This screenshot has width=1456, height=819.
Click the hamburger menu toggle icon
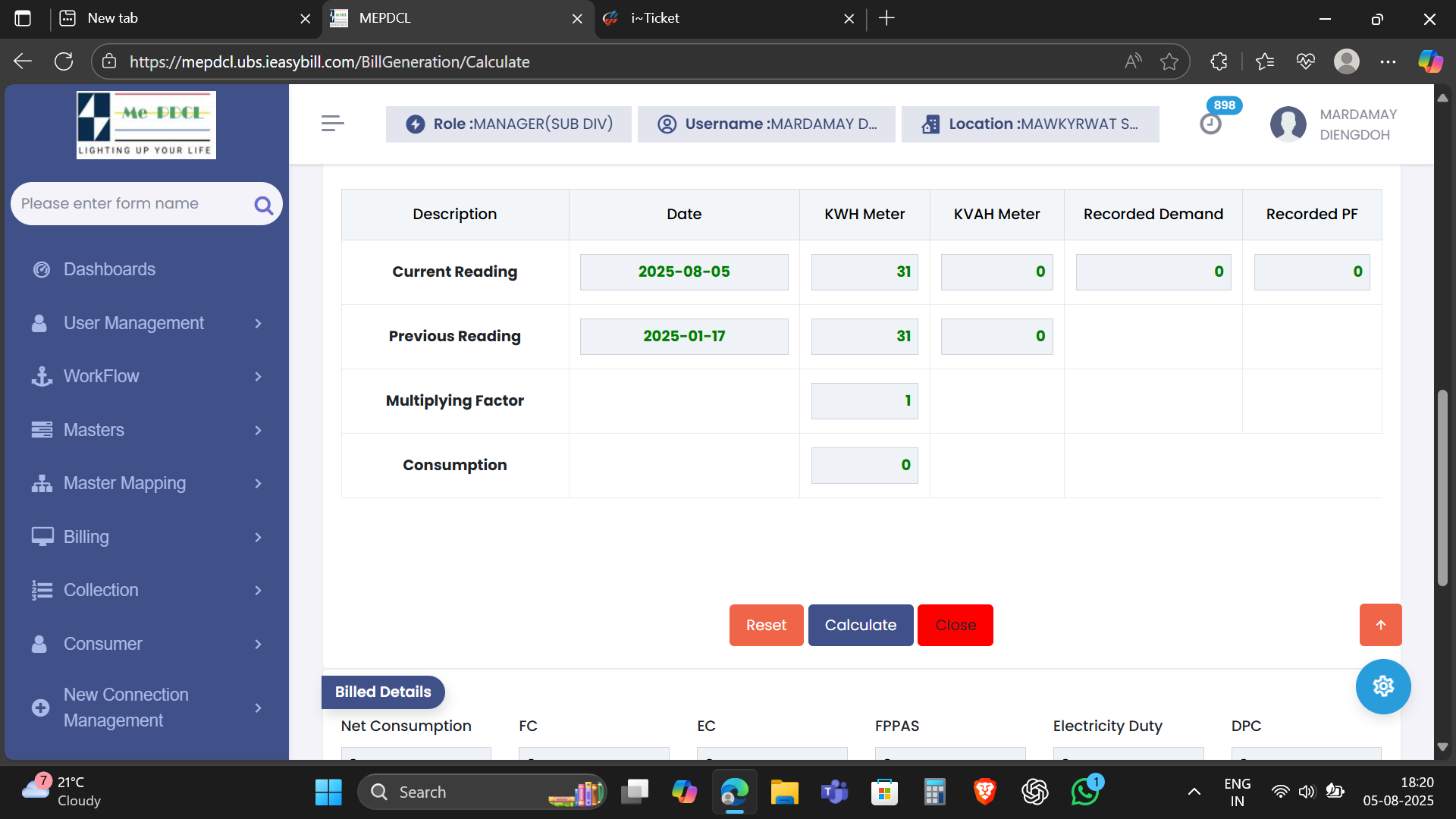coord(332,124)
